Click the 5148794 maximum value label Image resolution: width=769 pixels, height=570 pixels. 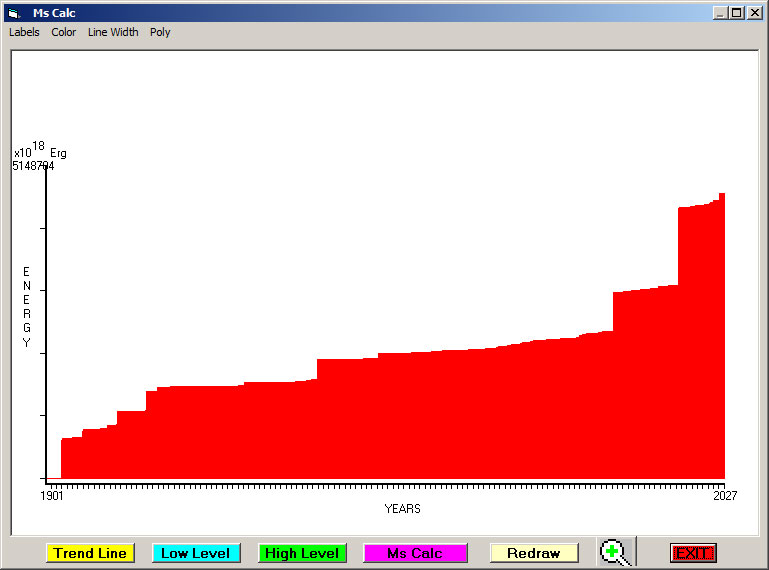pos(33,166)
